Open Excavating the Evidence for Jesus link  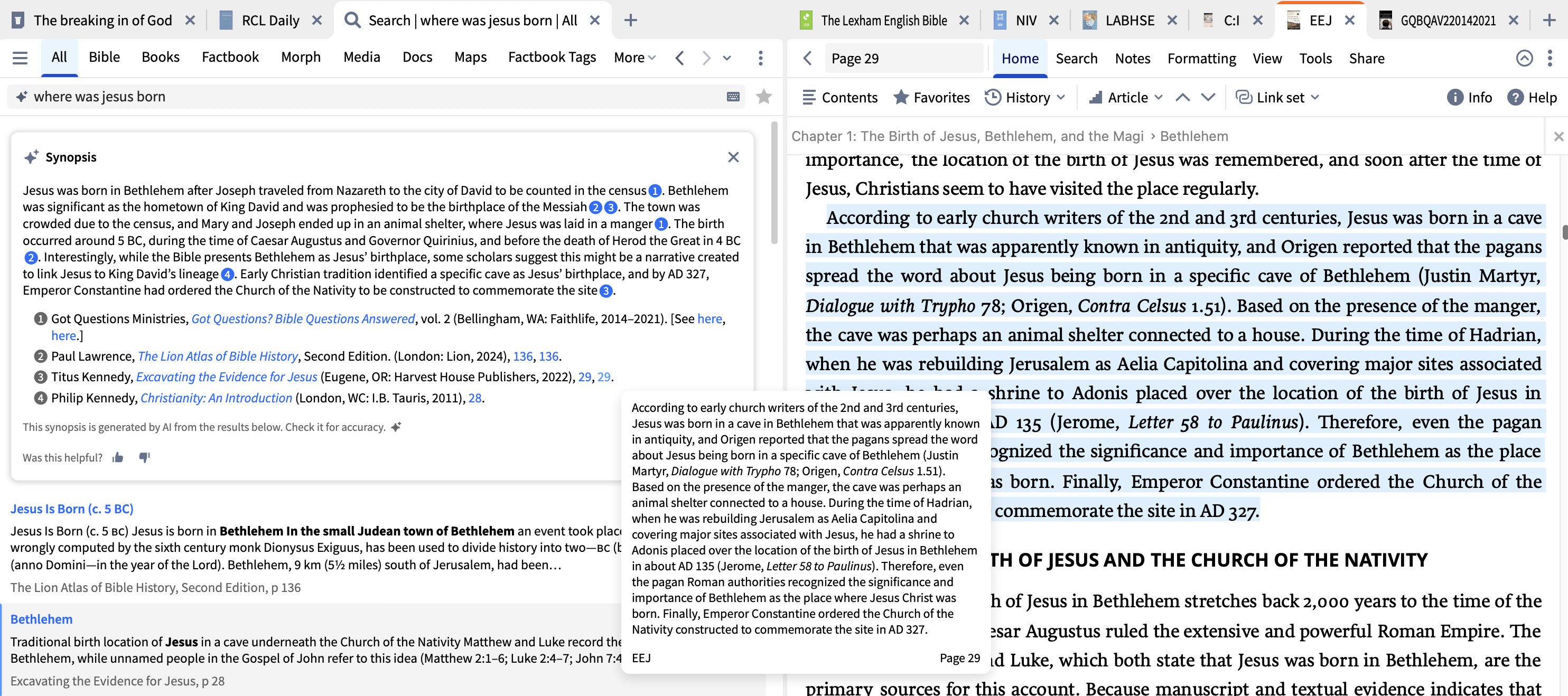[227, 377]
